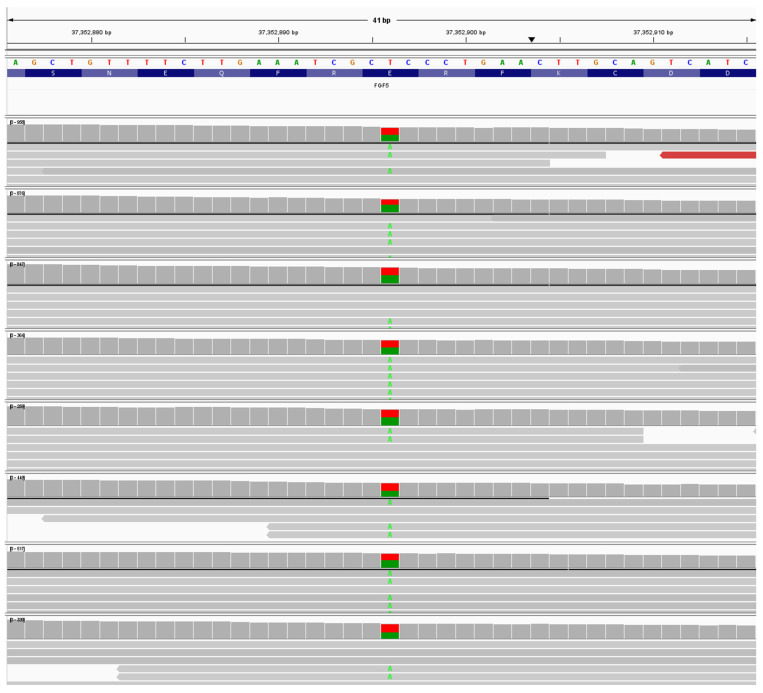Click the data range label of sixth track
The image size is (763, 693).
[x=17, y=478]
